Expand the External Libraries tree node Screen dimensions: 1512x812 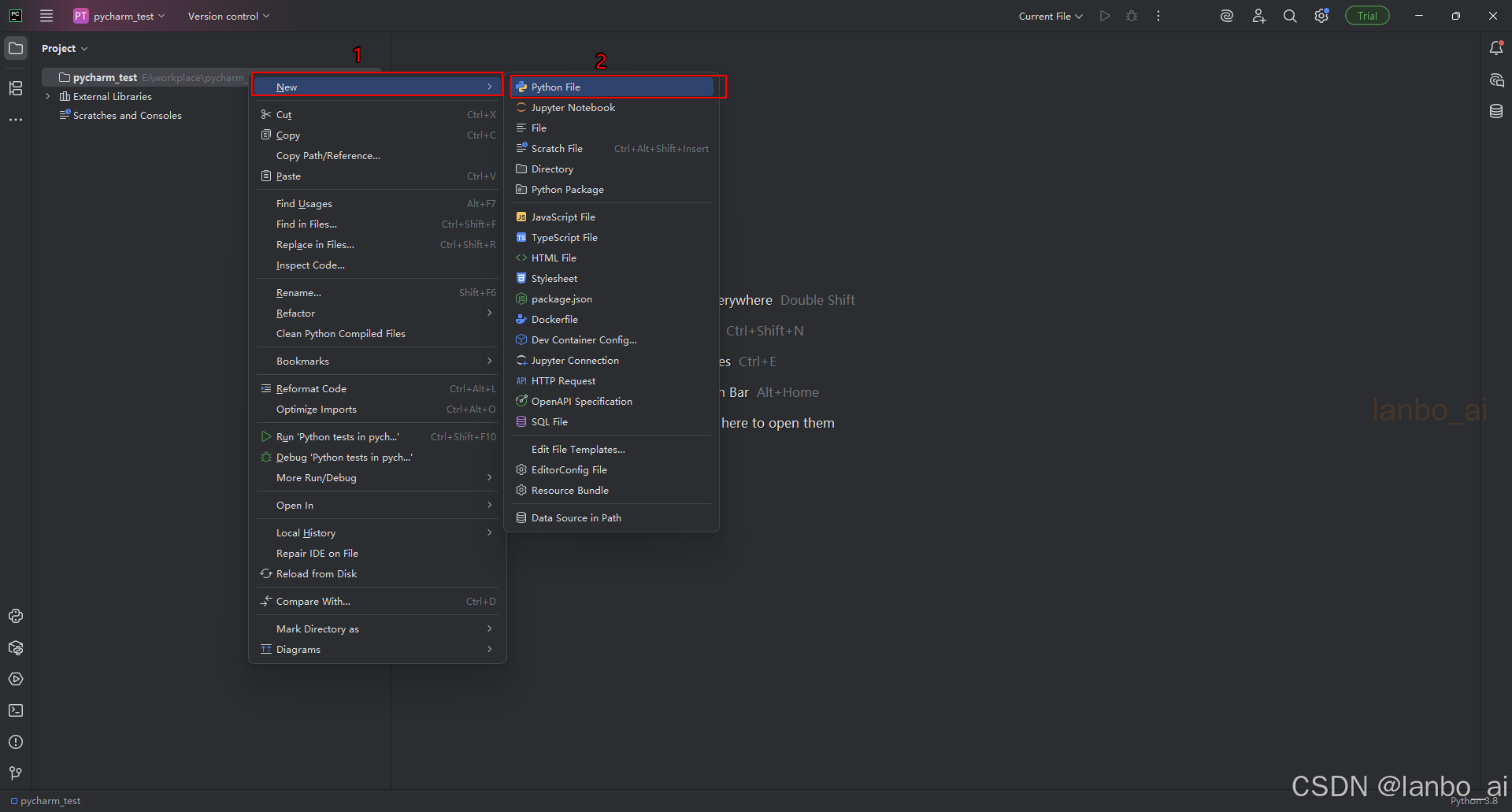coord(49,96)
